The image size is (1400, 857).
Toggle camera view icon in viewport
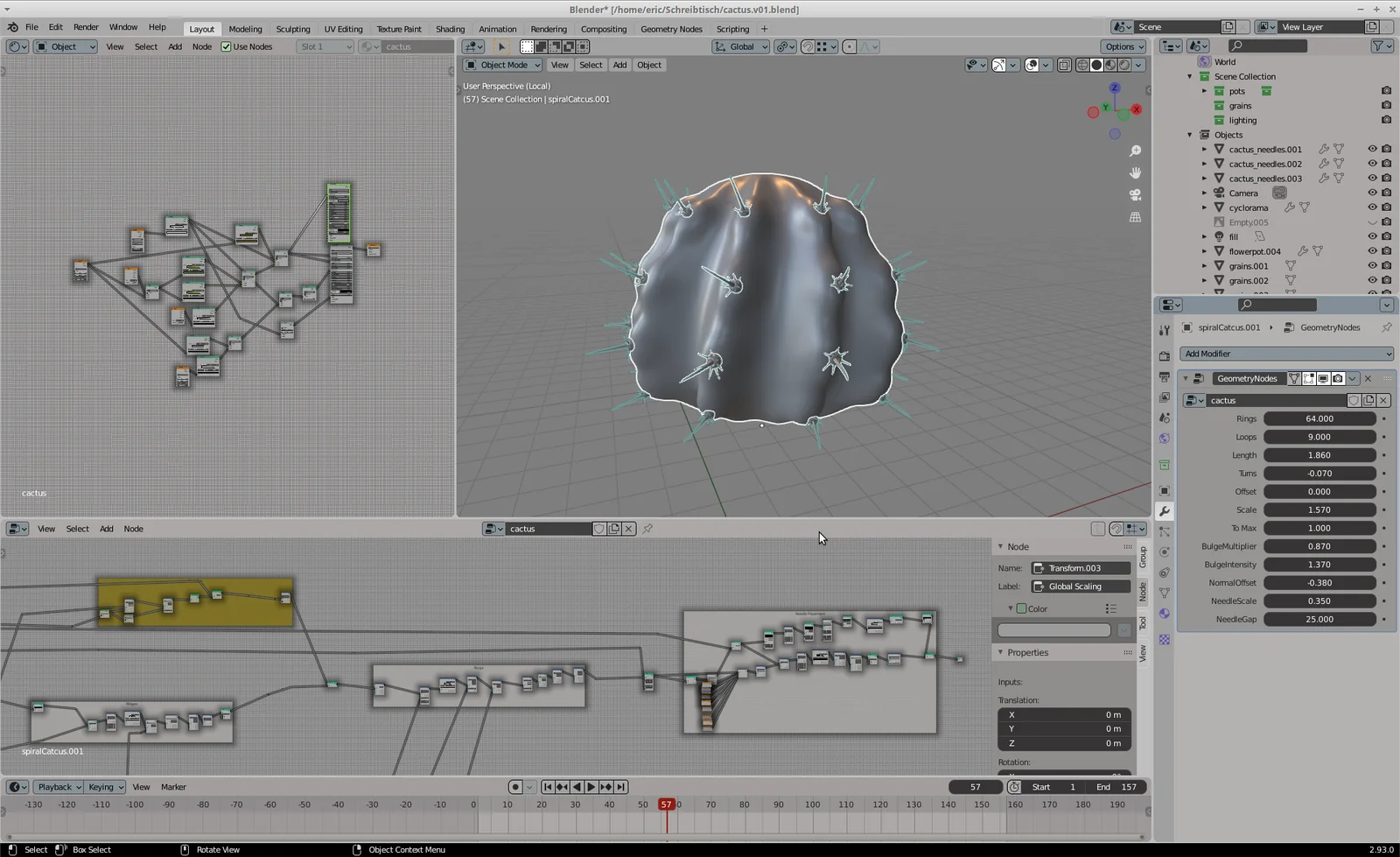(1135, 194)
